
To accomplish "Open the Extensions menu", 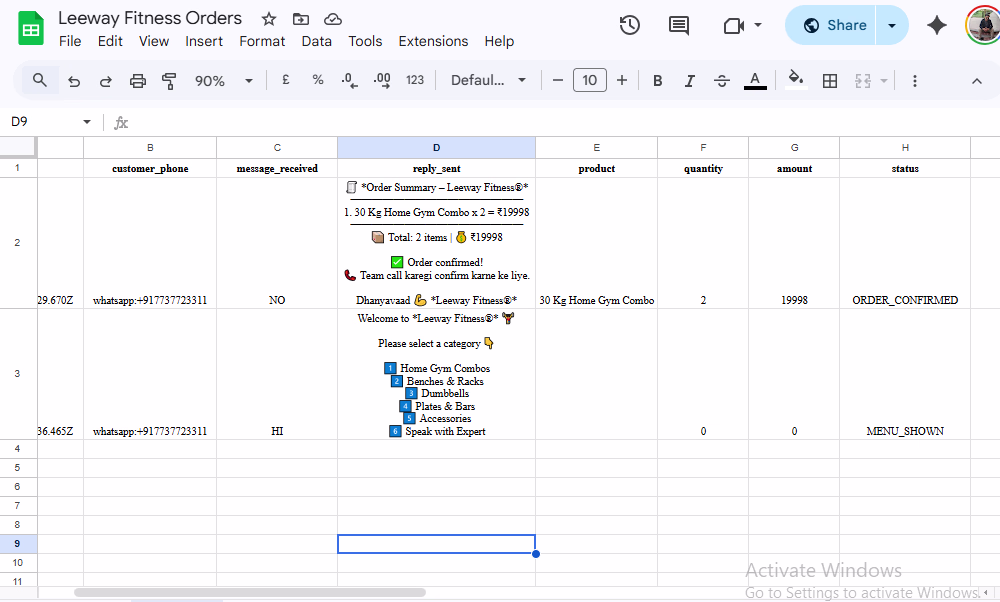I will 433,41.
